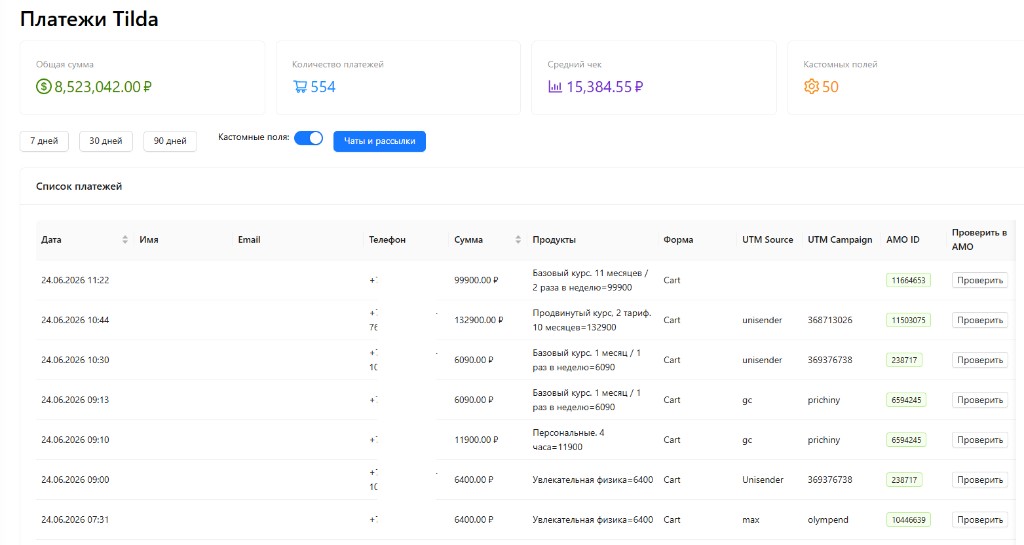Open AMO ID 6594245 in 09:10 row
1024x545 pixels.
[906, 440]
